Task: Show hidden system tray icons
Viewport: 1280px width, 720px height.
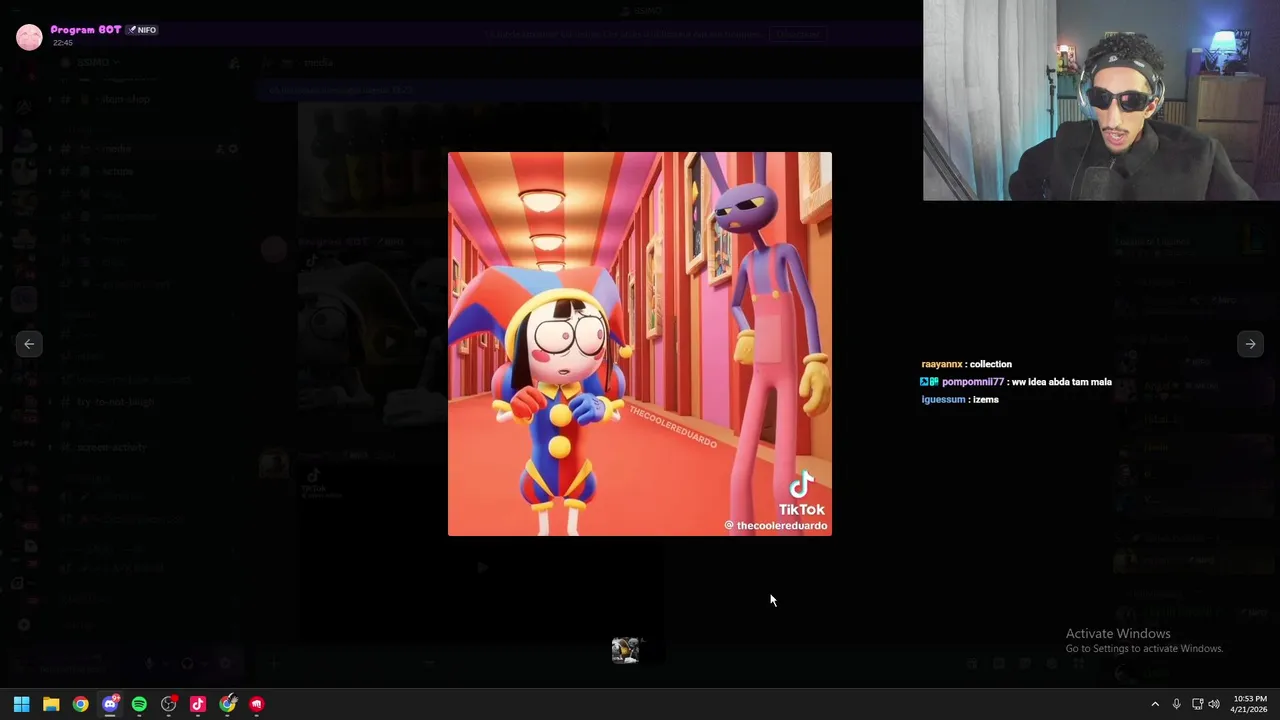Action: (x=1155, y=704)
